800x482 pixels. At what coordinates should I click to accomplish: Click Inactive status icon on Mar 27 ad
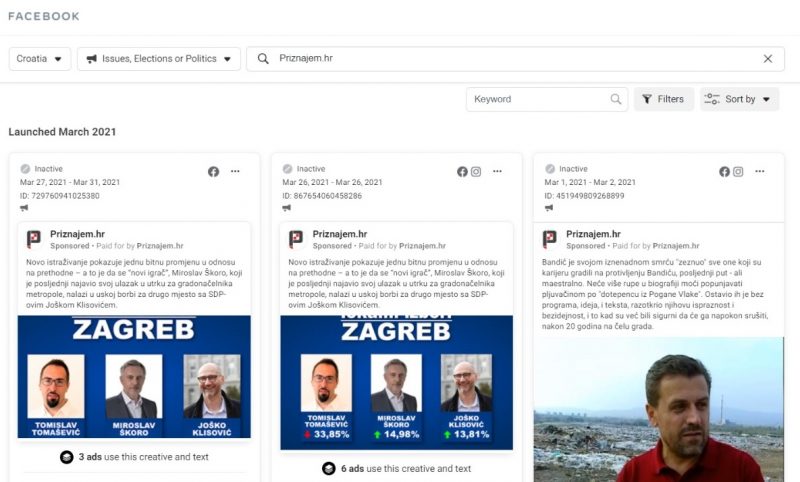(x=25, y=169)
